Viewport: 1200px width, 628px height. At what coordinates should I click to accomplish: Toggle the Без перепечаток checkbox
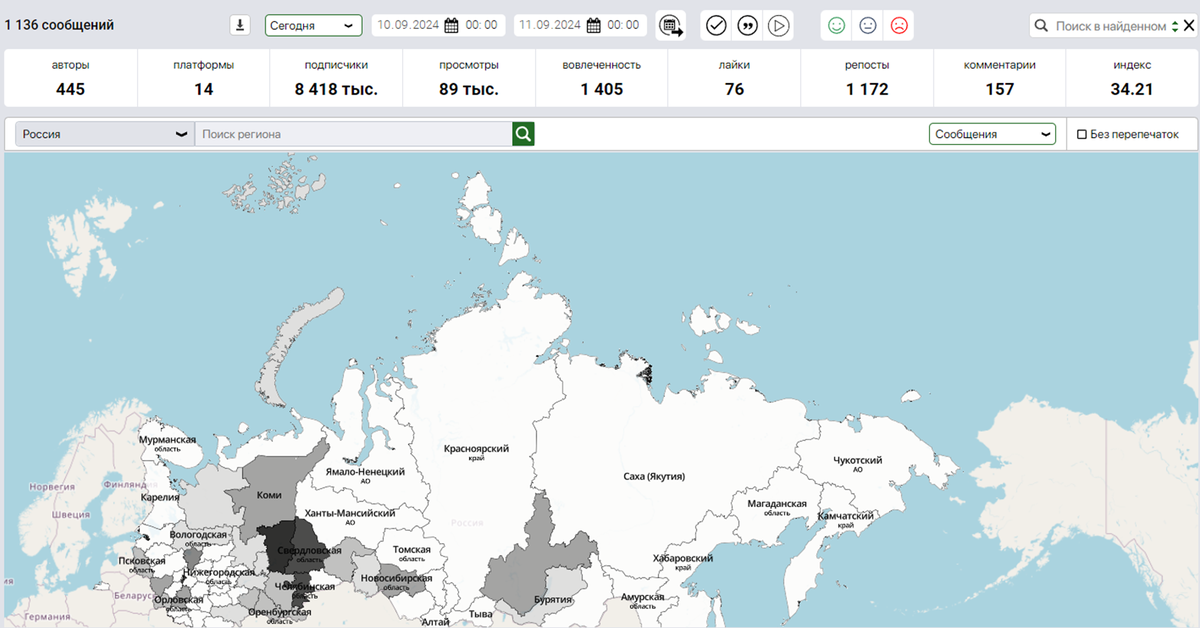1082,135
